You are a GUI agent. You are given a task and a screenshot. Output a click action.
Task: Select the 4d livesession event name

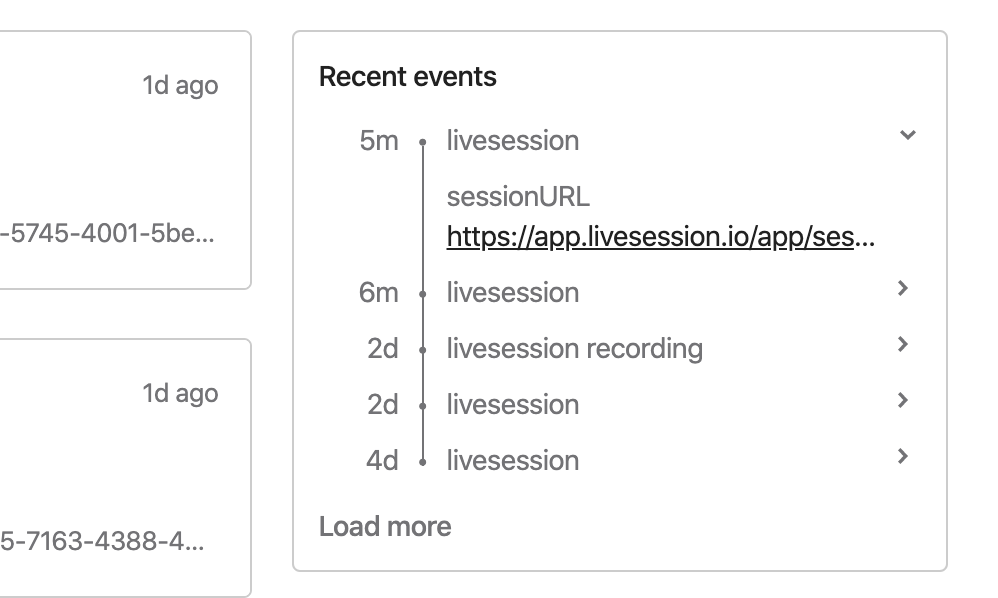(513, 460)
